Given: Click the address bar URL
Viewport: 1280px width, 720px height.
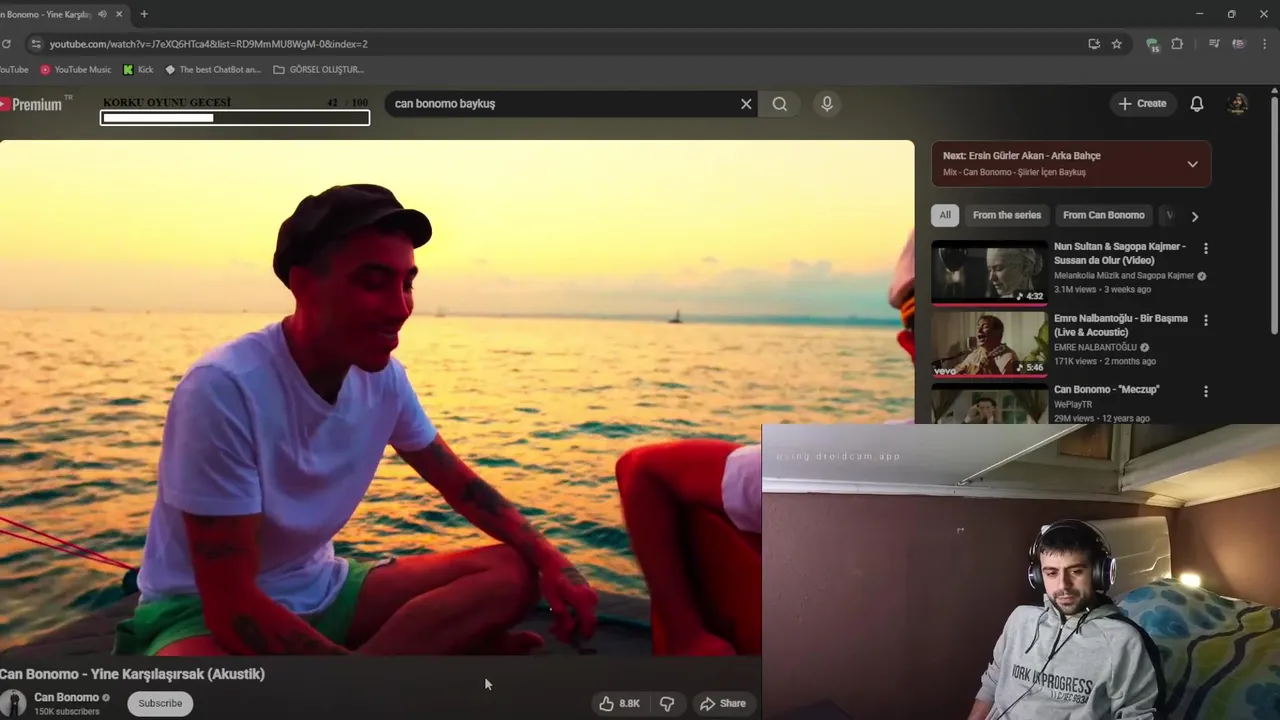Looking at the screenshot, I should pos(209,44).
